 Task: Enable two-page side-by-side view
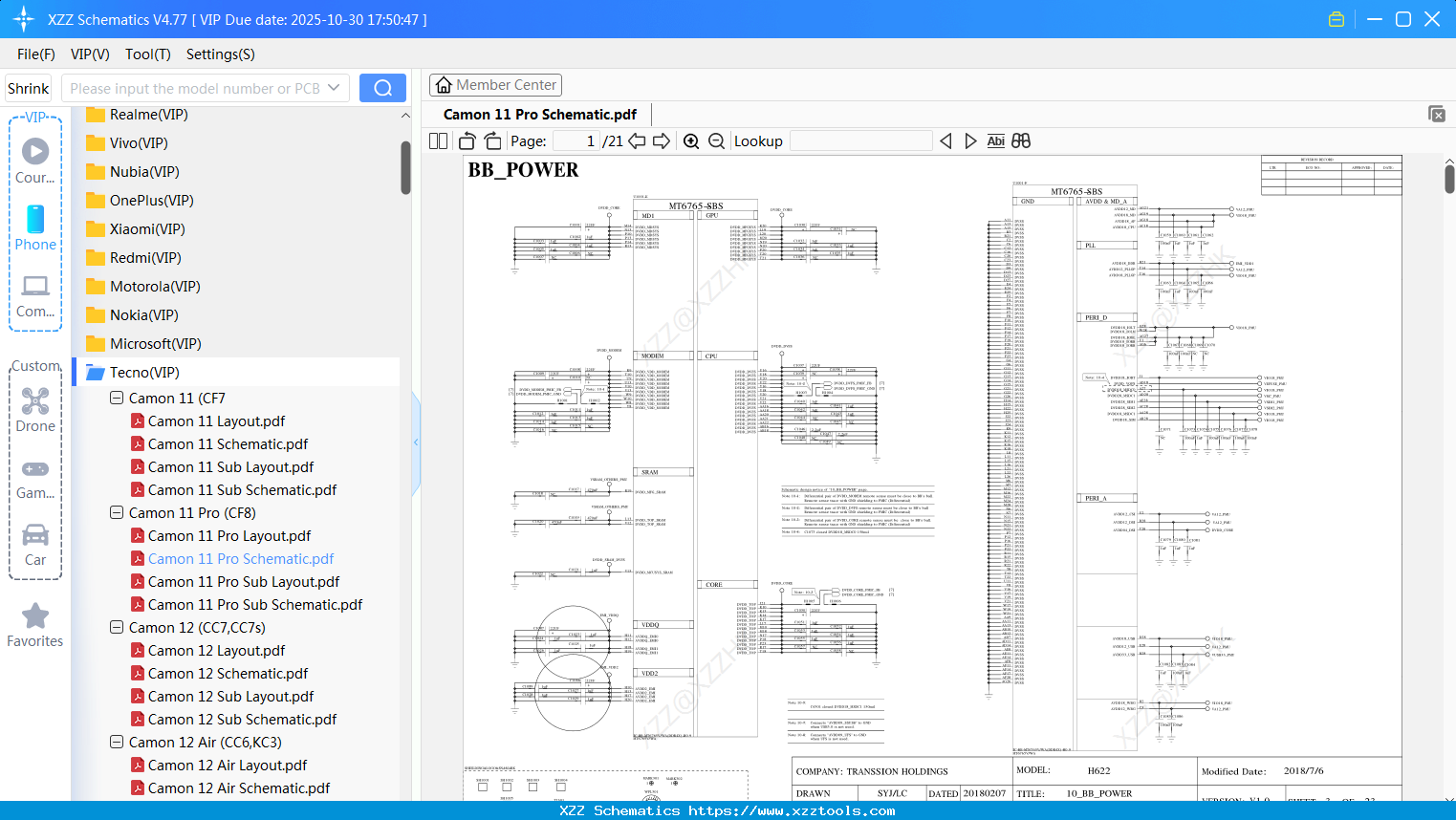tap(437, 140)
